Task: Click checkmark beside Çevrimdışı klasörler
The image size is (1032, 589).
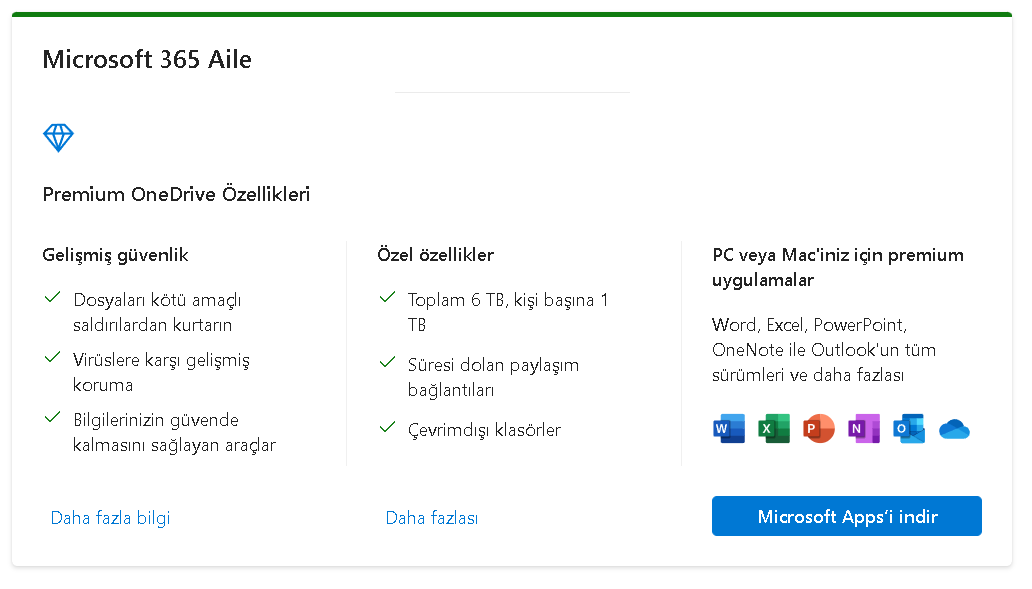Action: (x=388, y=428)
